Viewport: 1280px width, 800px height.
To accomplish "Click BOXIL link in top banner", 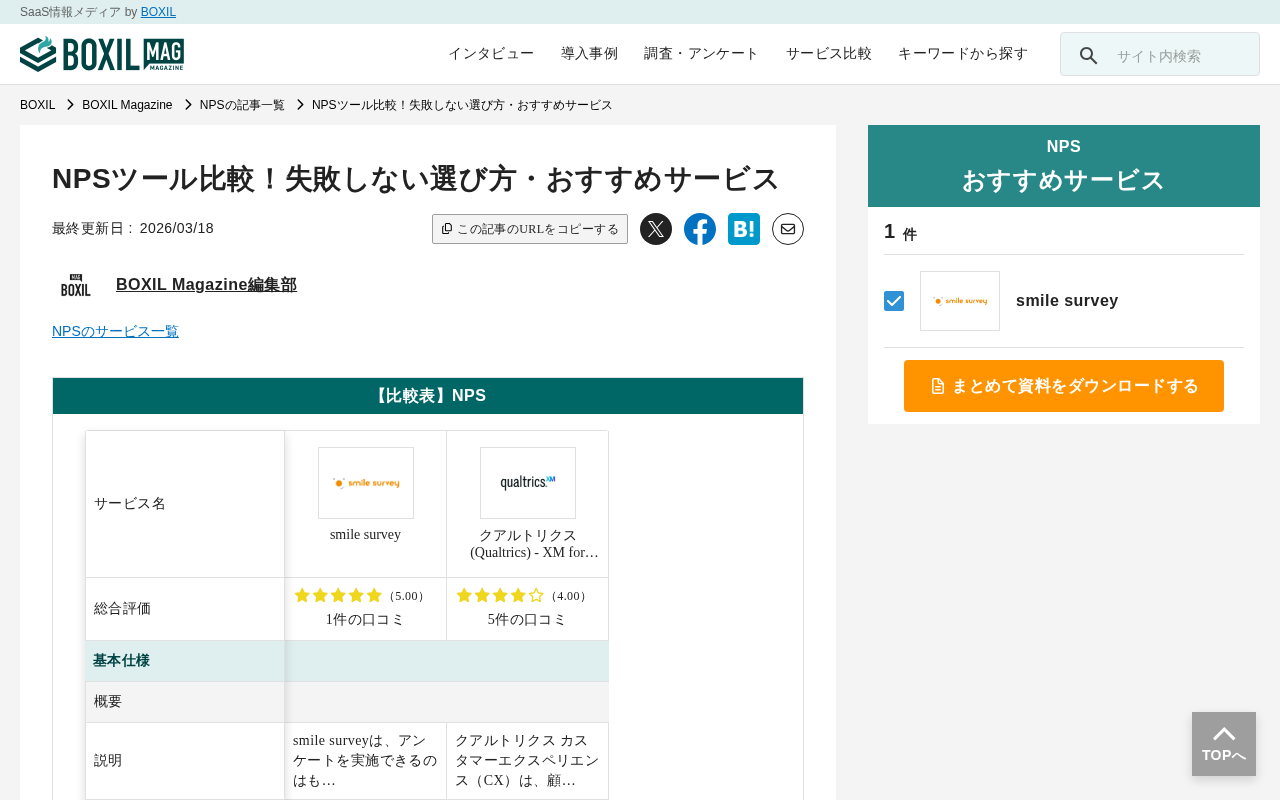I will 158,12.
